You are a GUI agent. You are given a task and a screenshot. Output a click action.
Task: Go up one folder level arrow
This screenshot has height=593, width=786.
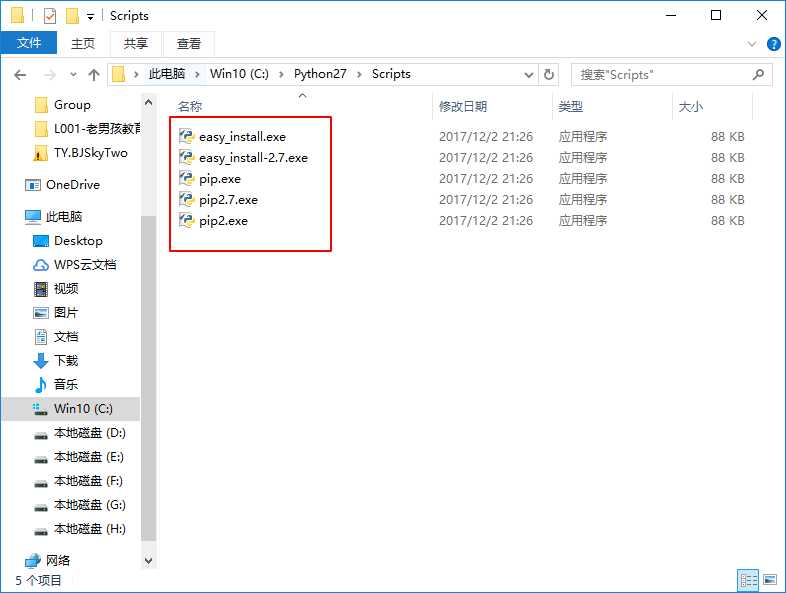click(x=94, y=75)
